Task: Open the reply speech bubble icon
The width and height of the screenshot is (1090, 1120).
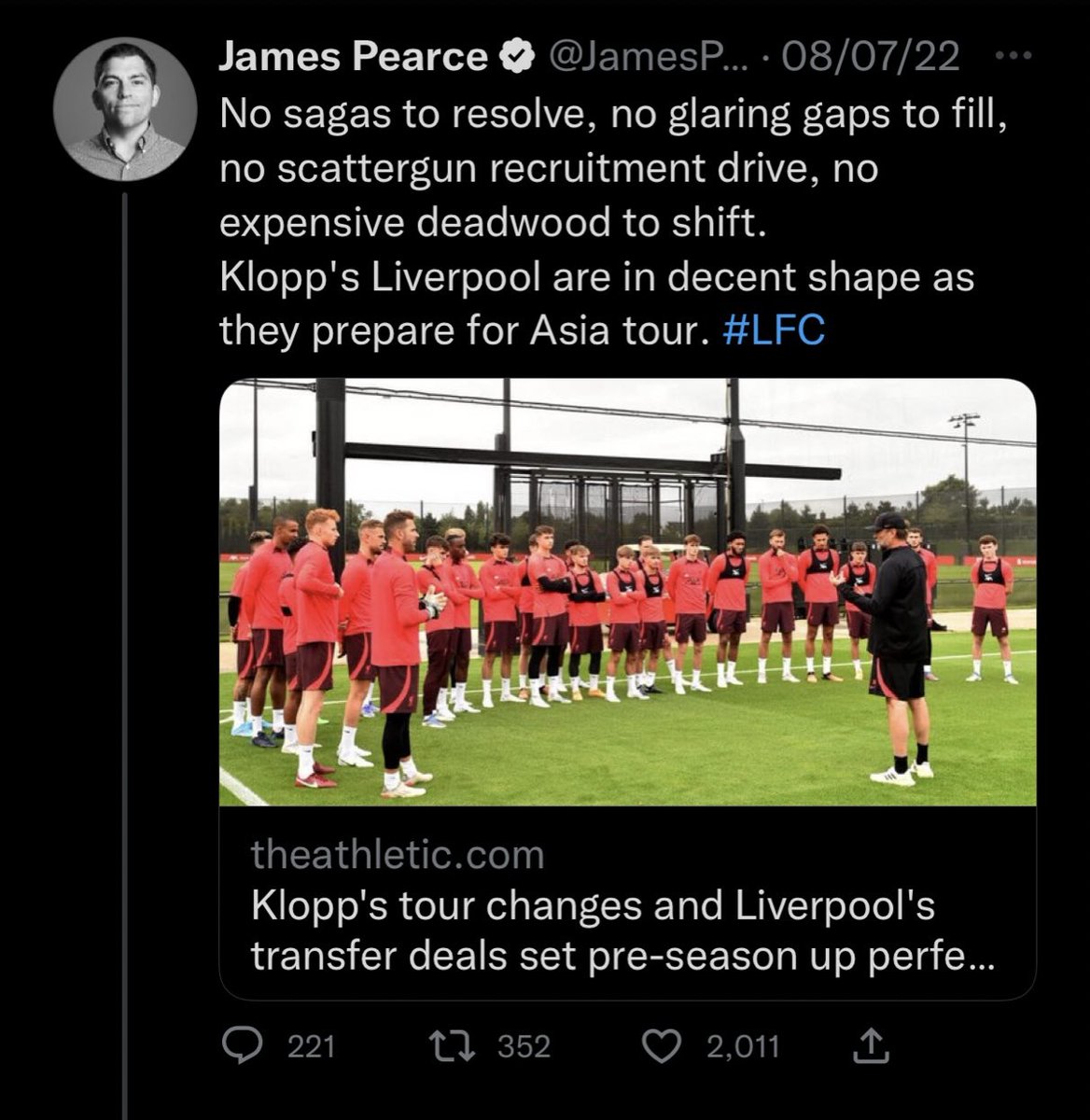Action: pyautogui.click(x=244, y=1046)
